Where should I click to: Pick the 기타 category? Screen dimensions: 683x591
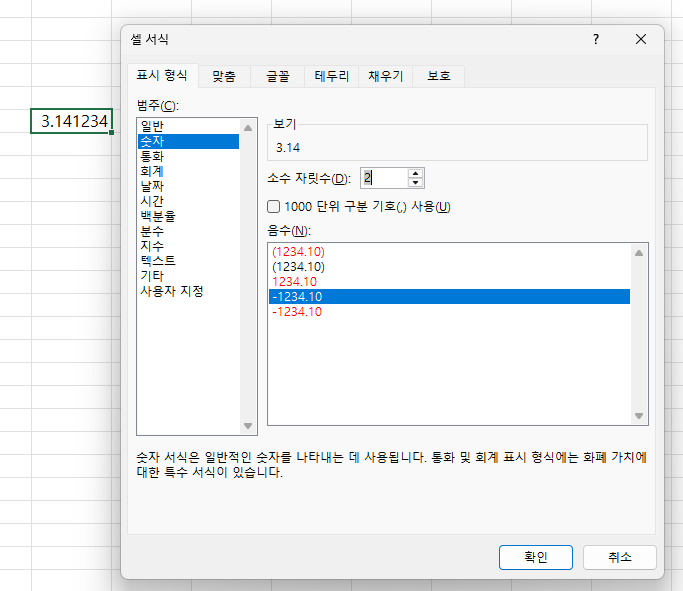pos(189,276)
